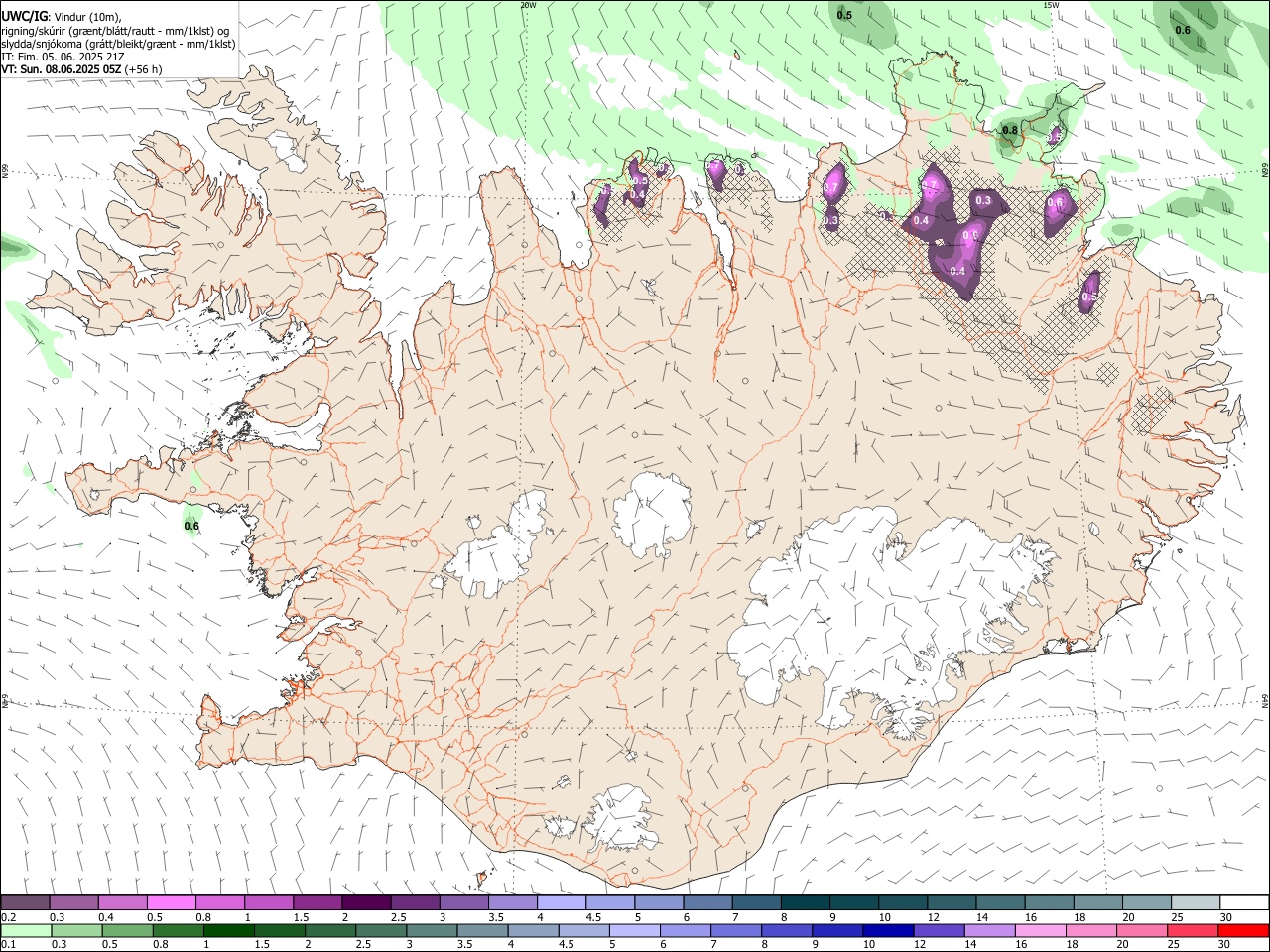This screenshot has height=952, width=1270.
Task: Click the 15W longitude label
Action: coord(1051,5)
